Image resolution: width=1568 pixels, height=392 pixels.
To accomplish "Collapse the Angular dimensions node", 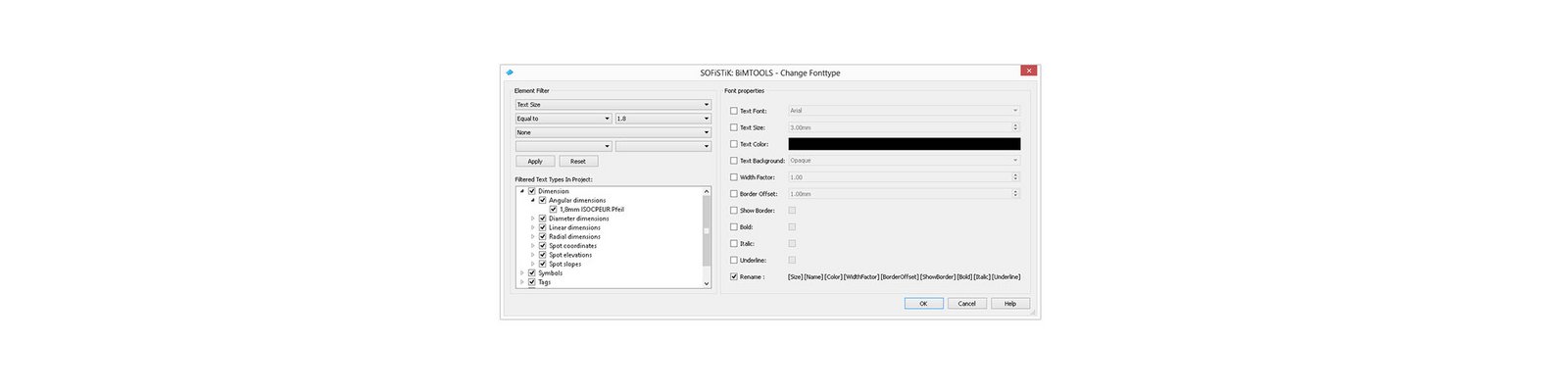I will [x=533, y=200].
